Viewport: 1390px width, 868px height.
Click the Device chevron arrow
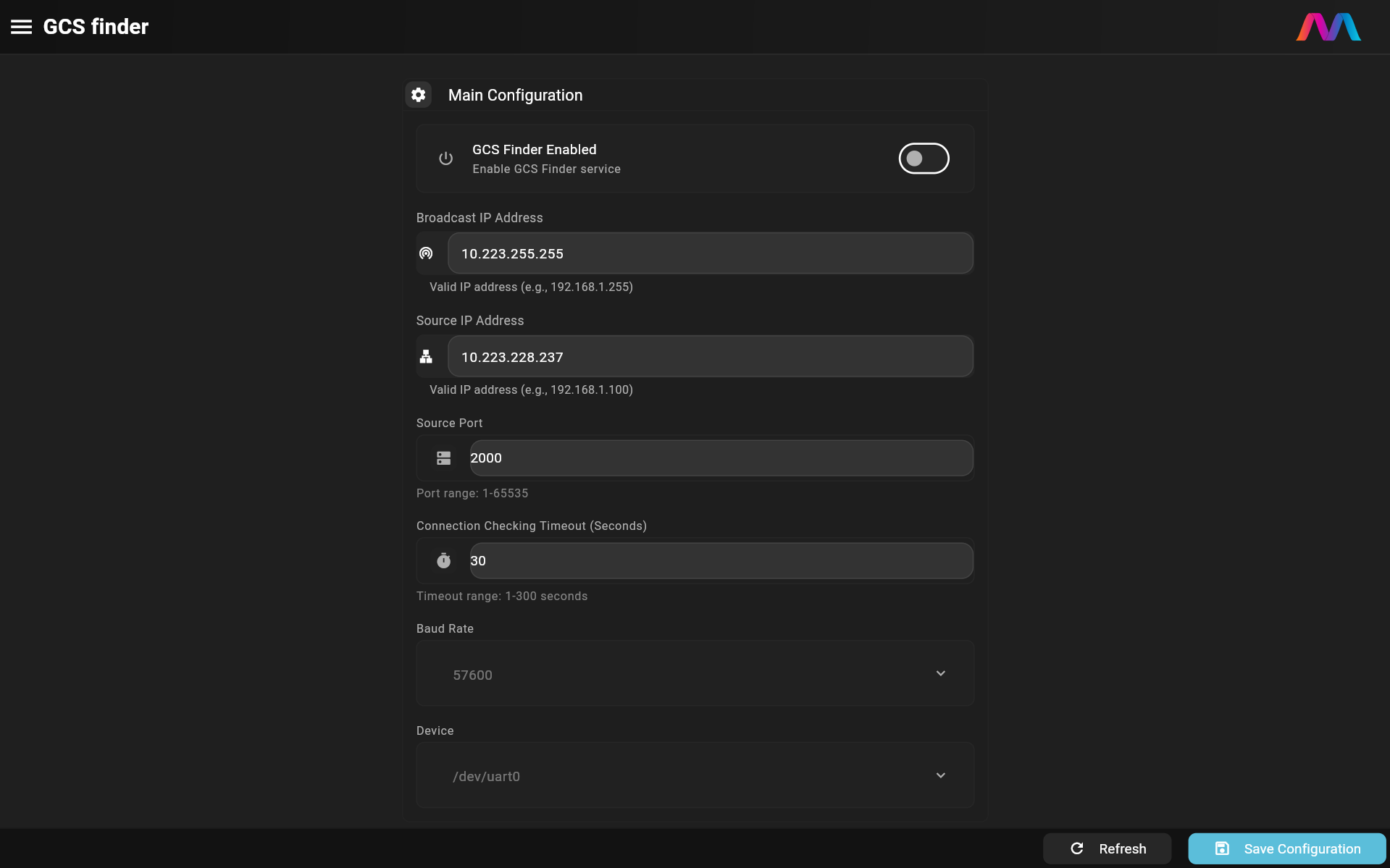tap(940, 775)
